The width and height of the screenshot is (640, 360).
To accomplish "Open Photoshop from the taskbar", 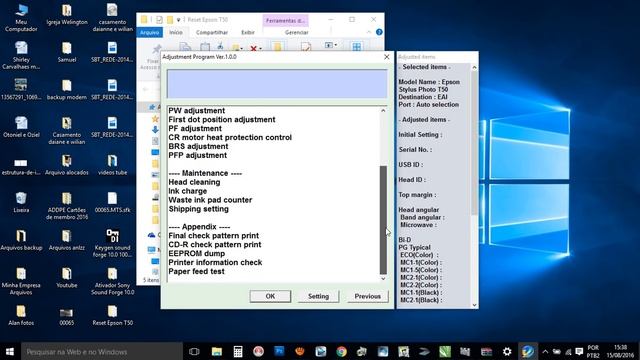I will click(279, 351).
